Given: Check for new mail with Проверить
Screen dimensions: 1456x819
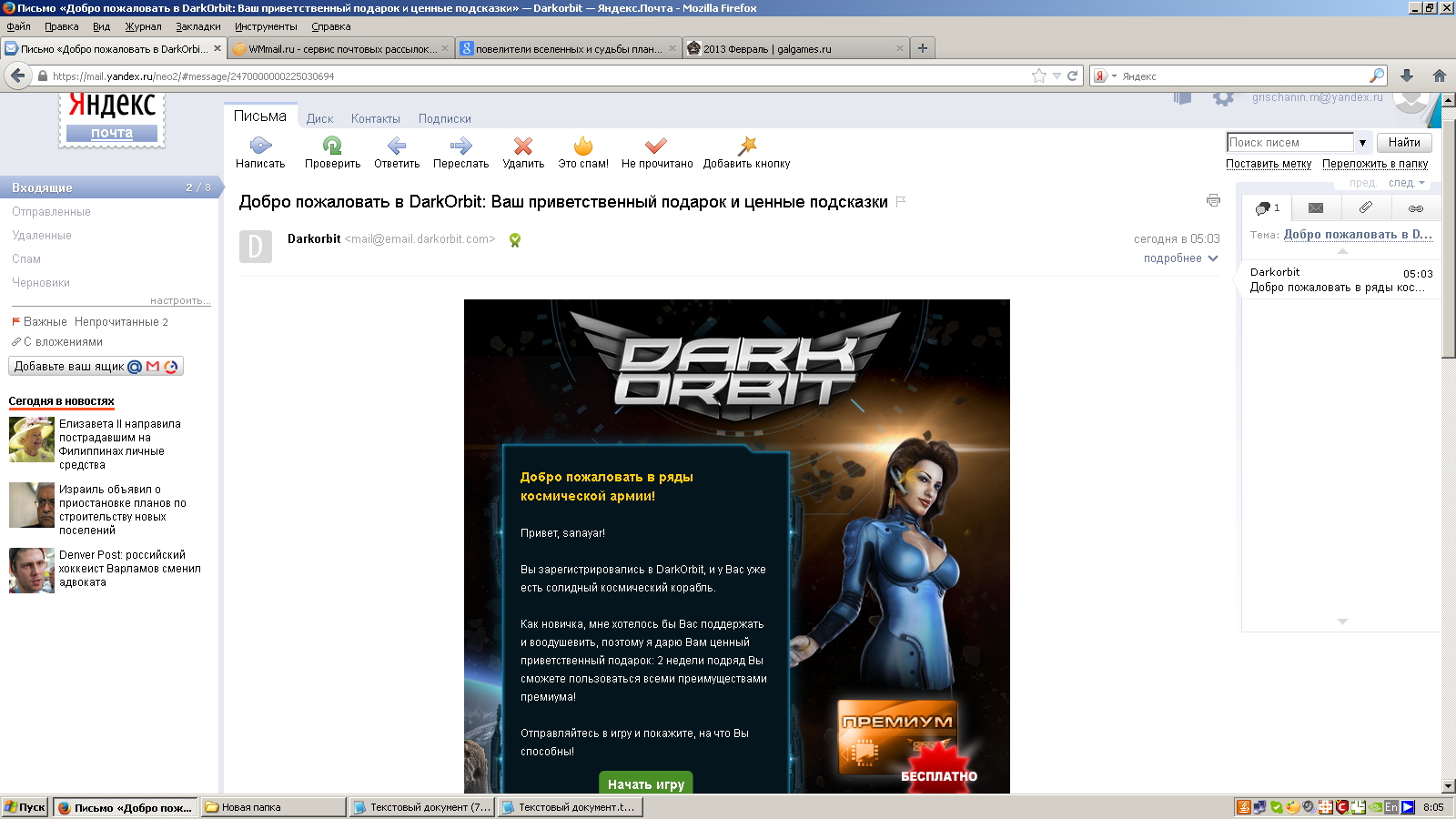Looking at the screenshot, I should [x=332, y=146].
